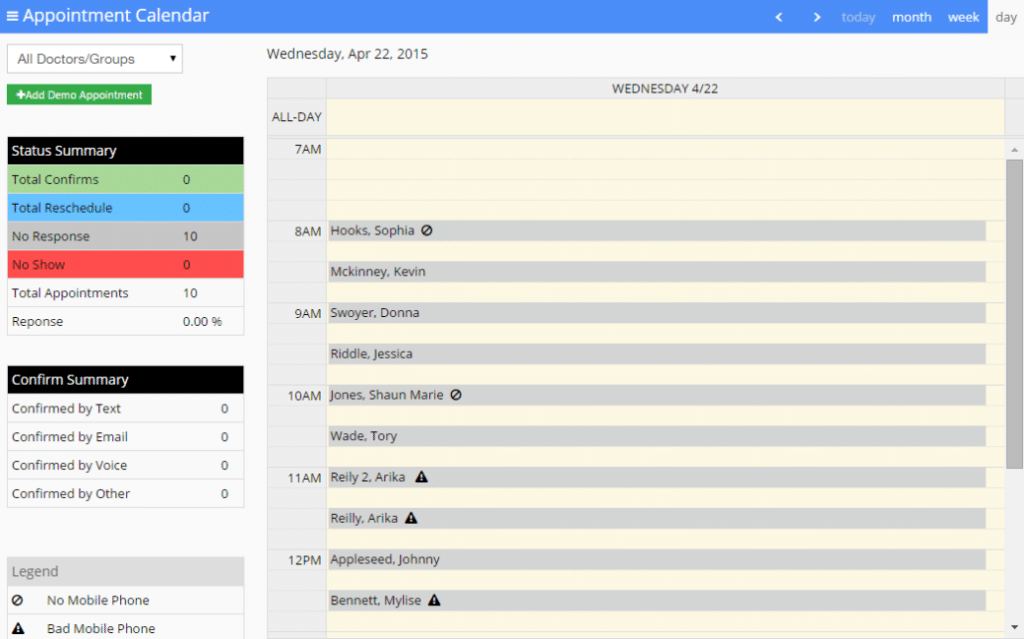
Task: Open Reily 2, Arika appointment
Action: coord(657,477)
